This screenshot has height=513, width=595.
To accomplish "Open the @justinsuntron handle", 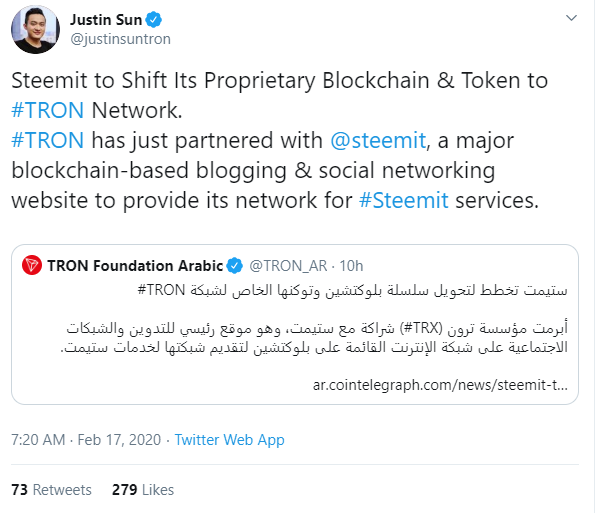I will coord(121,39).
